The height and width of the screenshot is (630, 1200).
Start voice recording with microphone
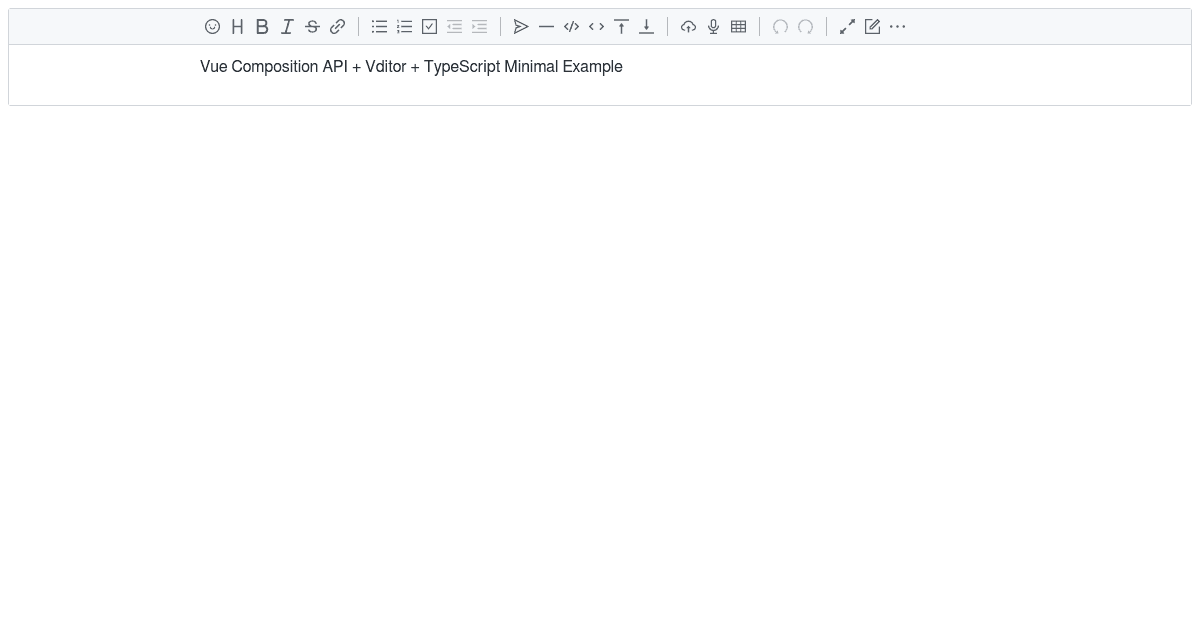point(713,27)
